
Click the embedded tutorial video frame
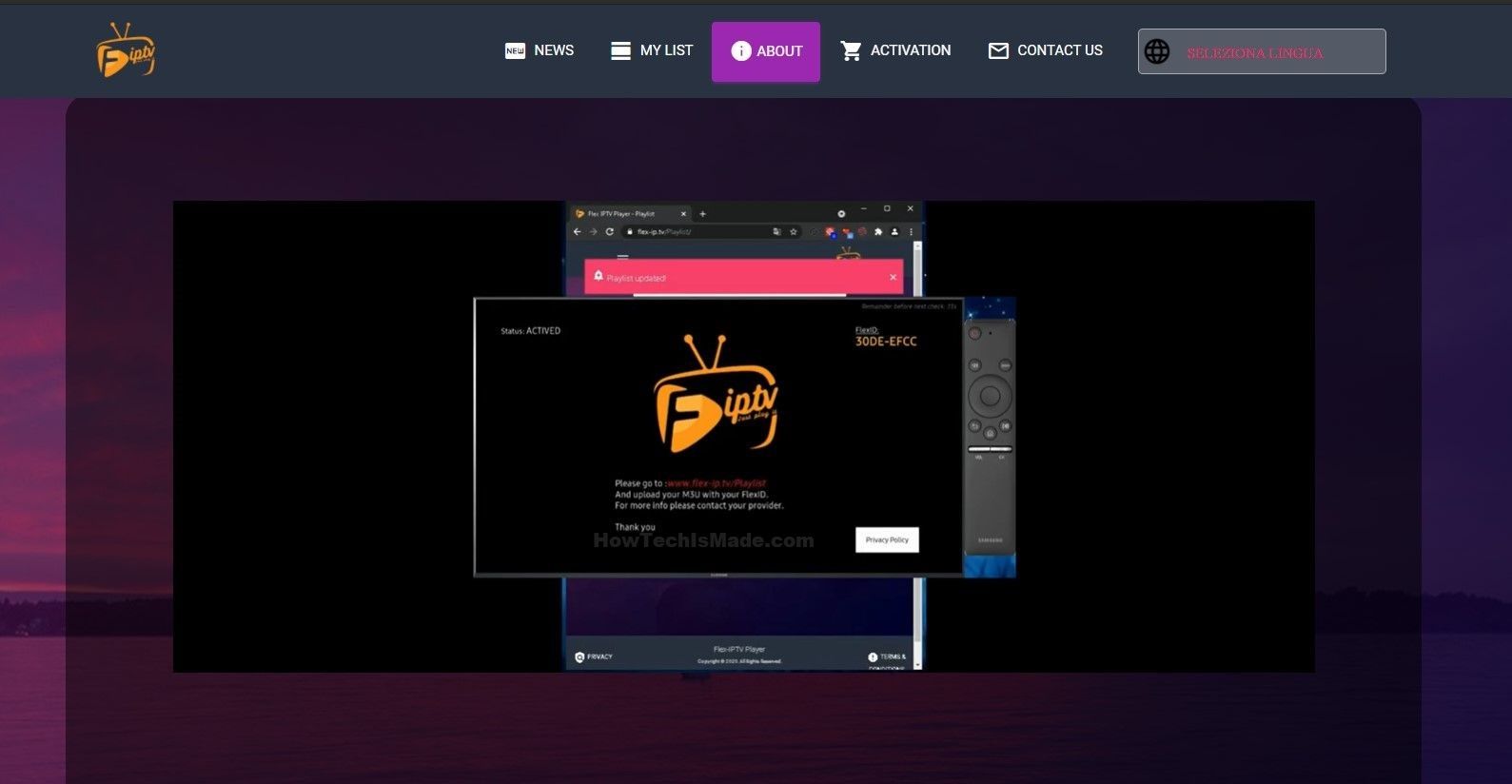pos(744,437)
